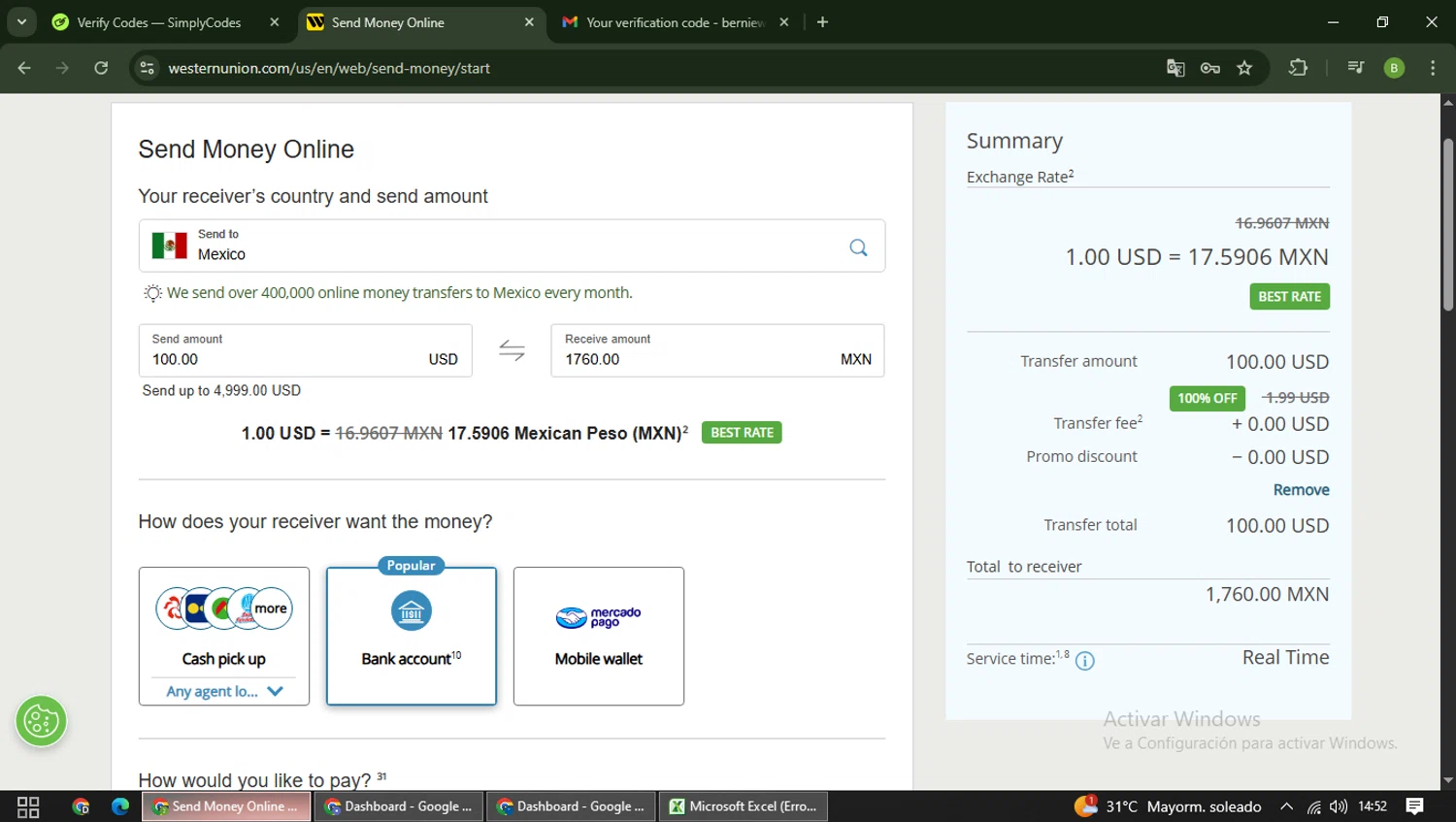Viewport: 1456px width, 822px height.
Task: Click the Exchange Rate heading in Summary
Action: (1020, 177)
